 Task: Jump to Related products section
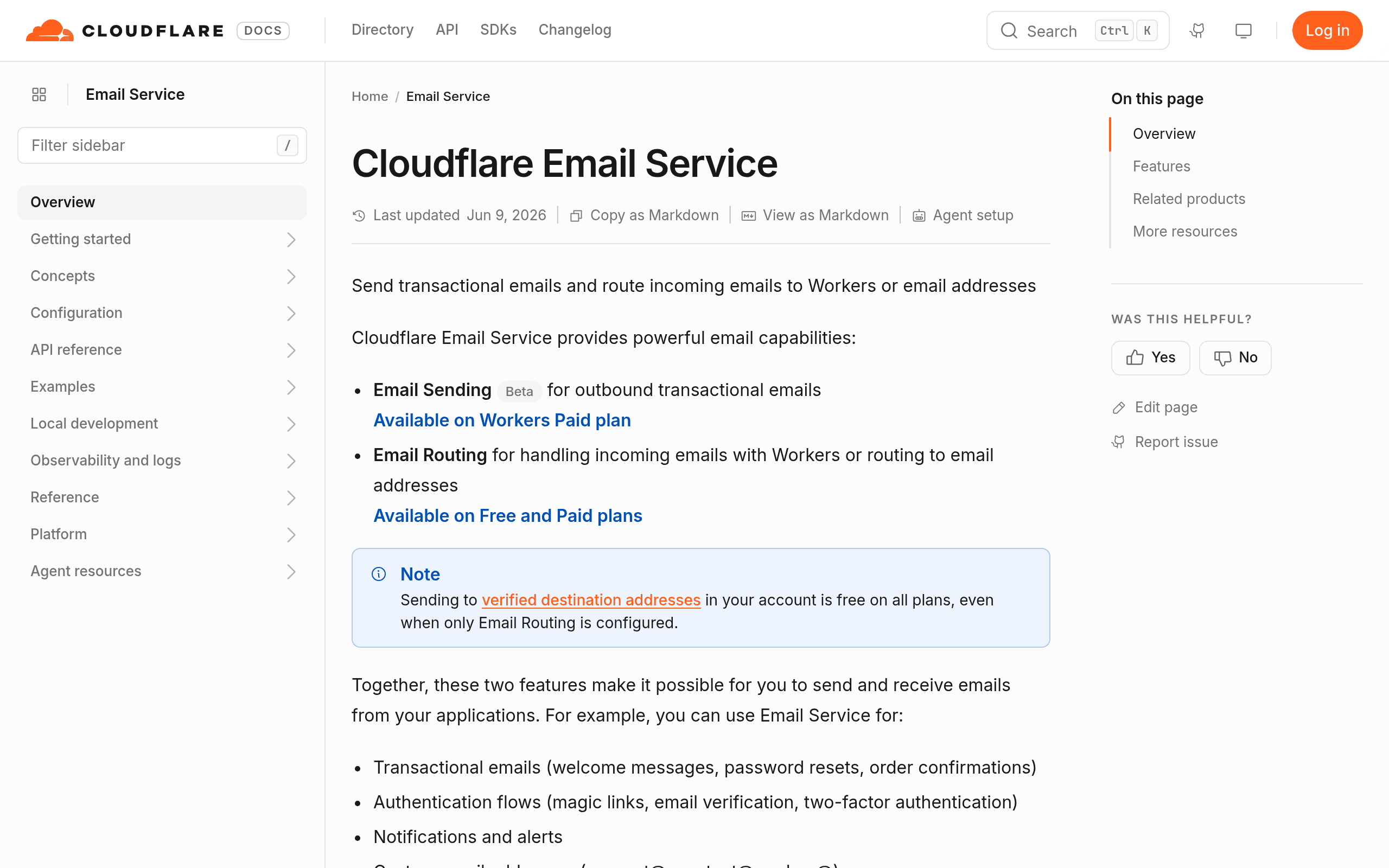pos(1189,199)
